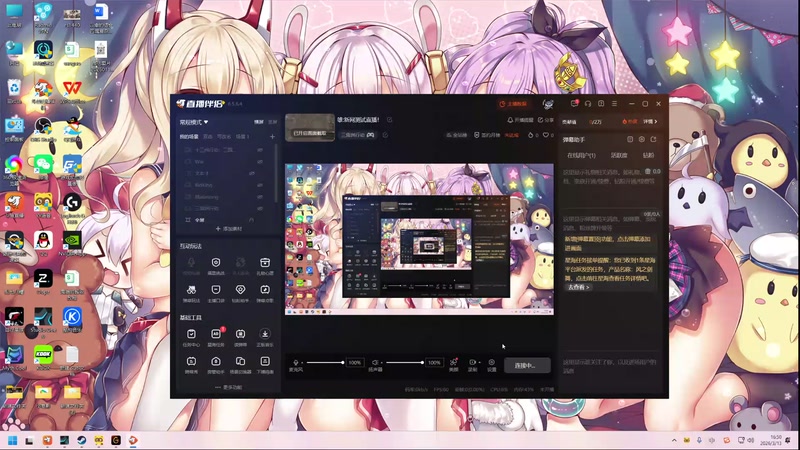800x450 pixels.
Task: Open the 房管助手 tool
Action: 216,365
